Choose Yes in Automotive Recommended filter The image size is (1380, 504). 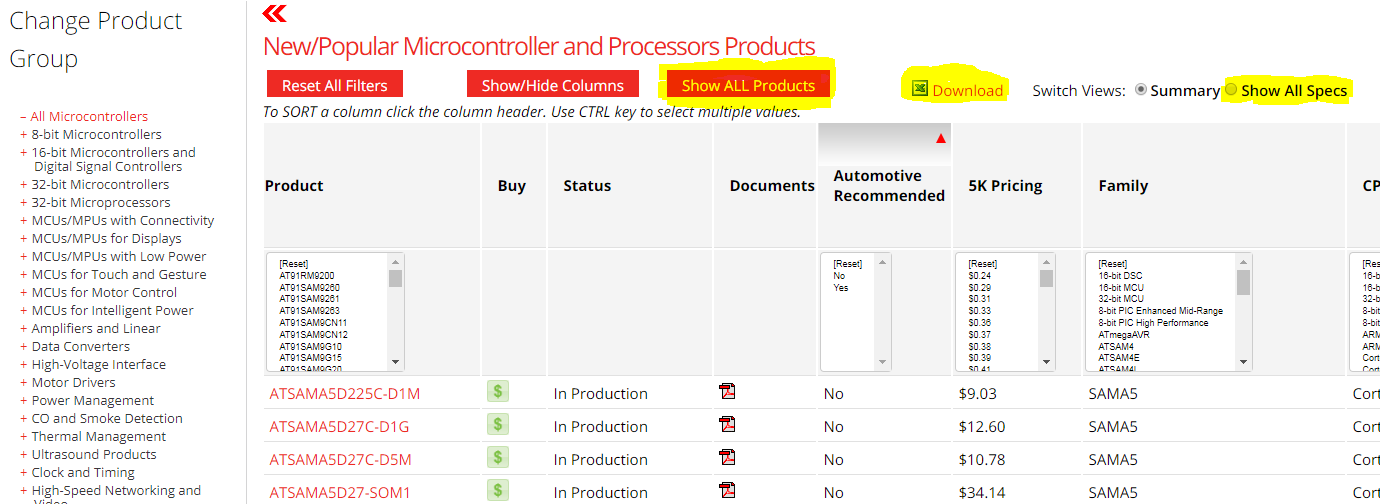(839, 287)
